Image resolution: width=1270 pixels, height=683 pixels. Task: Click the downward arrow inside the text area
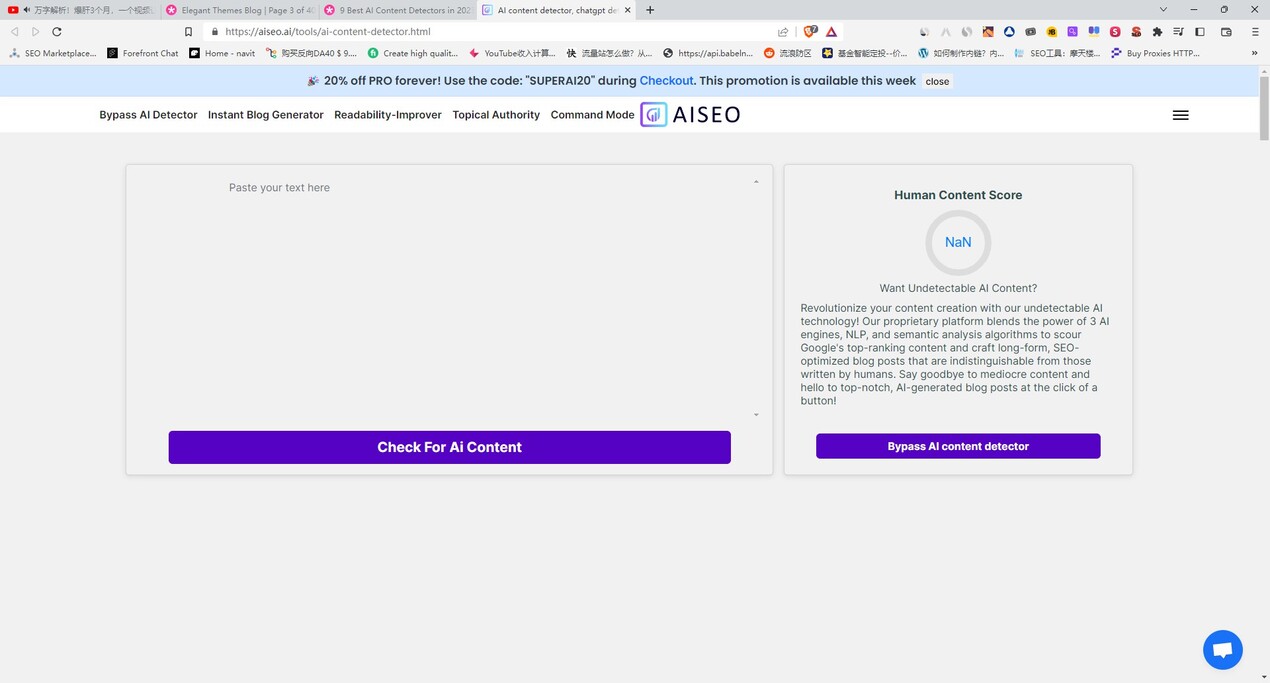point(756,413)
